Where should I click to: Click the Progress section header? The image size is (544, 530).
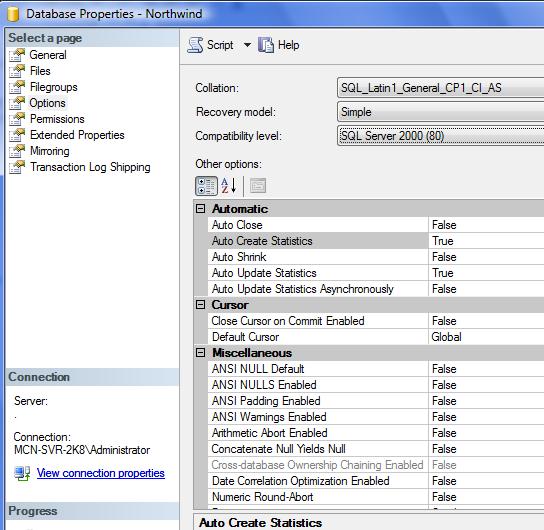tap(92, 511)
